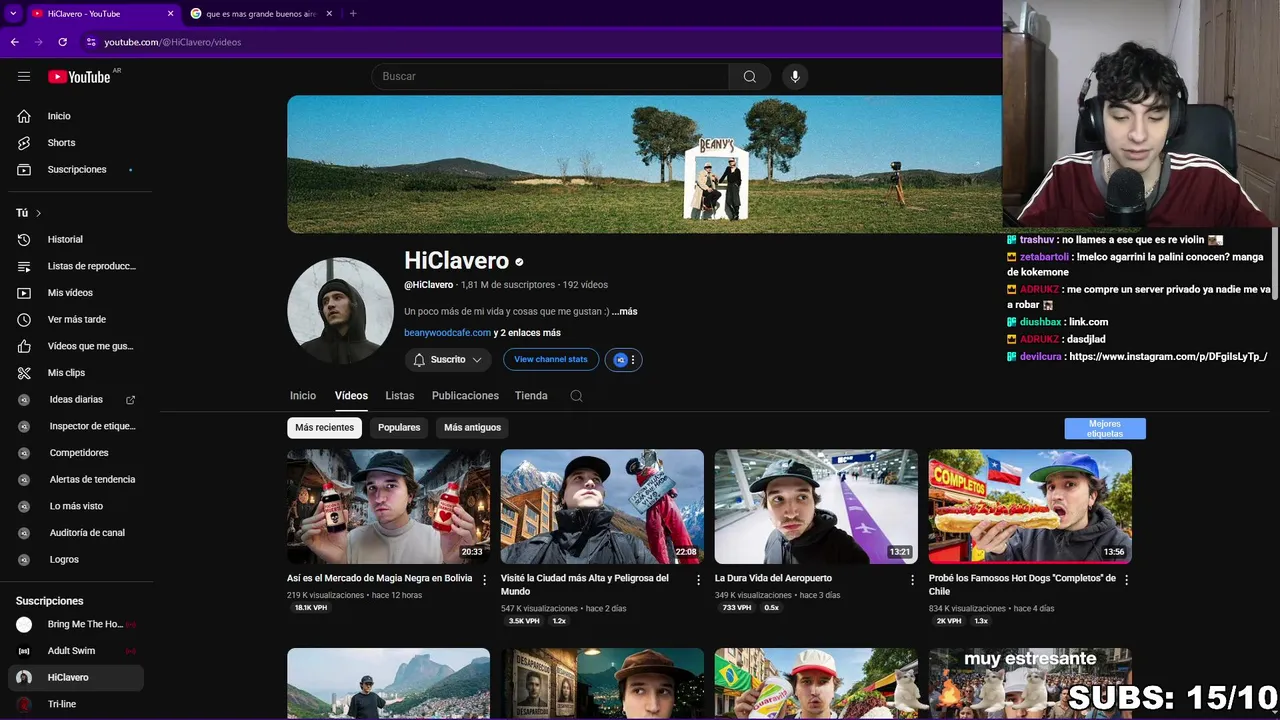The height and width of the screenshot is (720, 1280).
Task: Open devilcura's Instagram link in chat
Action: (1168, 357)
